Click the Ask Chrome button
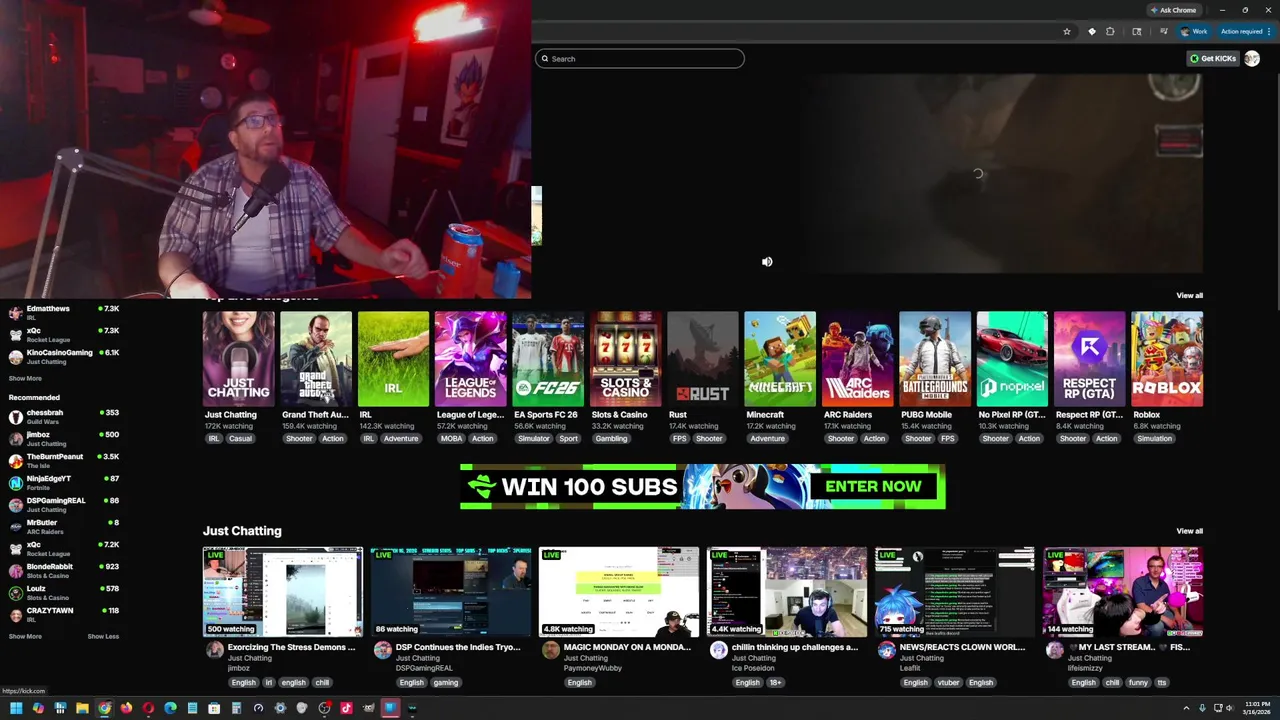The height and width of the screenshot is (720, 1280). pyautogui.click(x=1173, y=10)
